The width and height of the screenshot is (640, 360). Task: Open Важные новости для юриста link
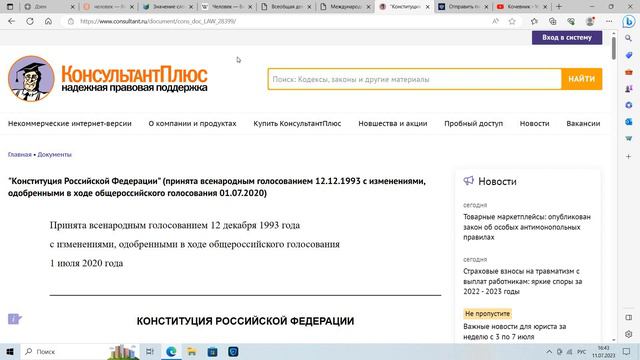[x=515, y=331]
